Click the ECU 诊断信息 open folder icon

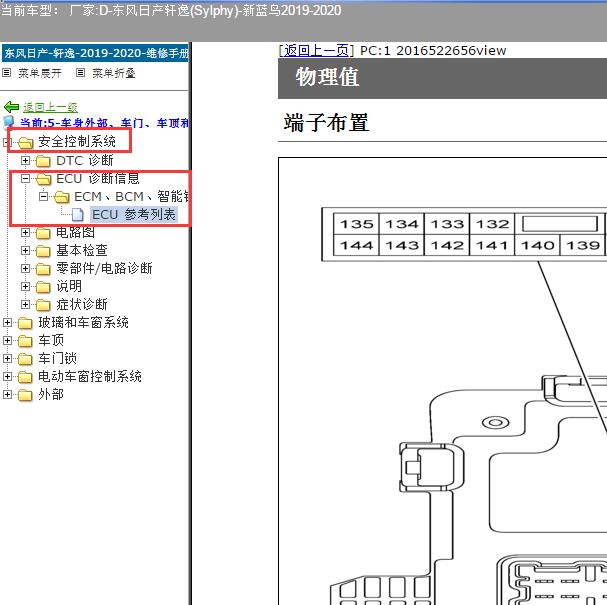coord(43,179)
